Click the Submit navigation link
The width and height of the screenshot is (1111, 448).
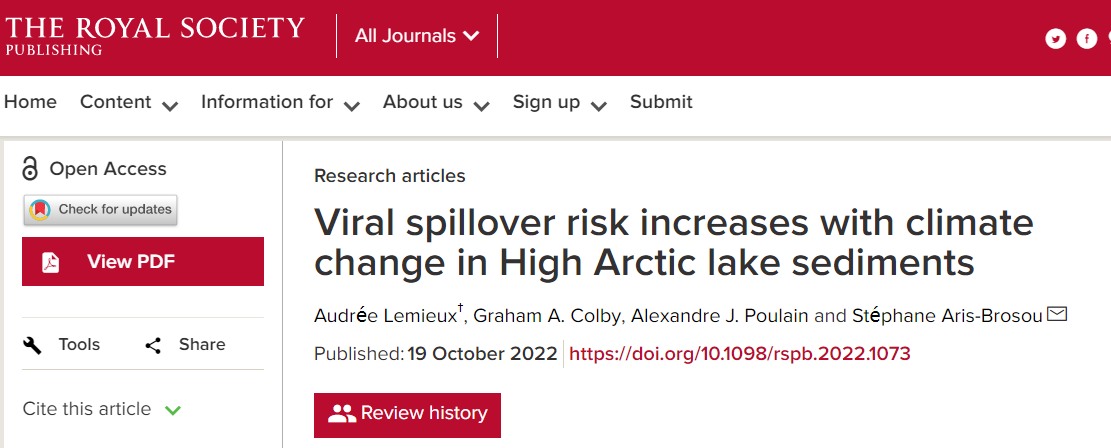pyautogui.click(x=661, y=102)
